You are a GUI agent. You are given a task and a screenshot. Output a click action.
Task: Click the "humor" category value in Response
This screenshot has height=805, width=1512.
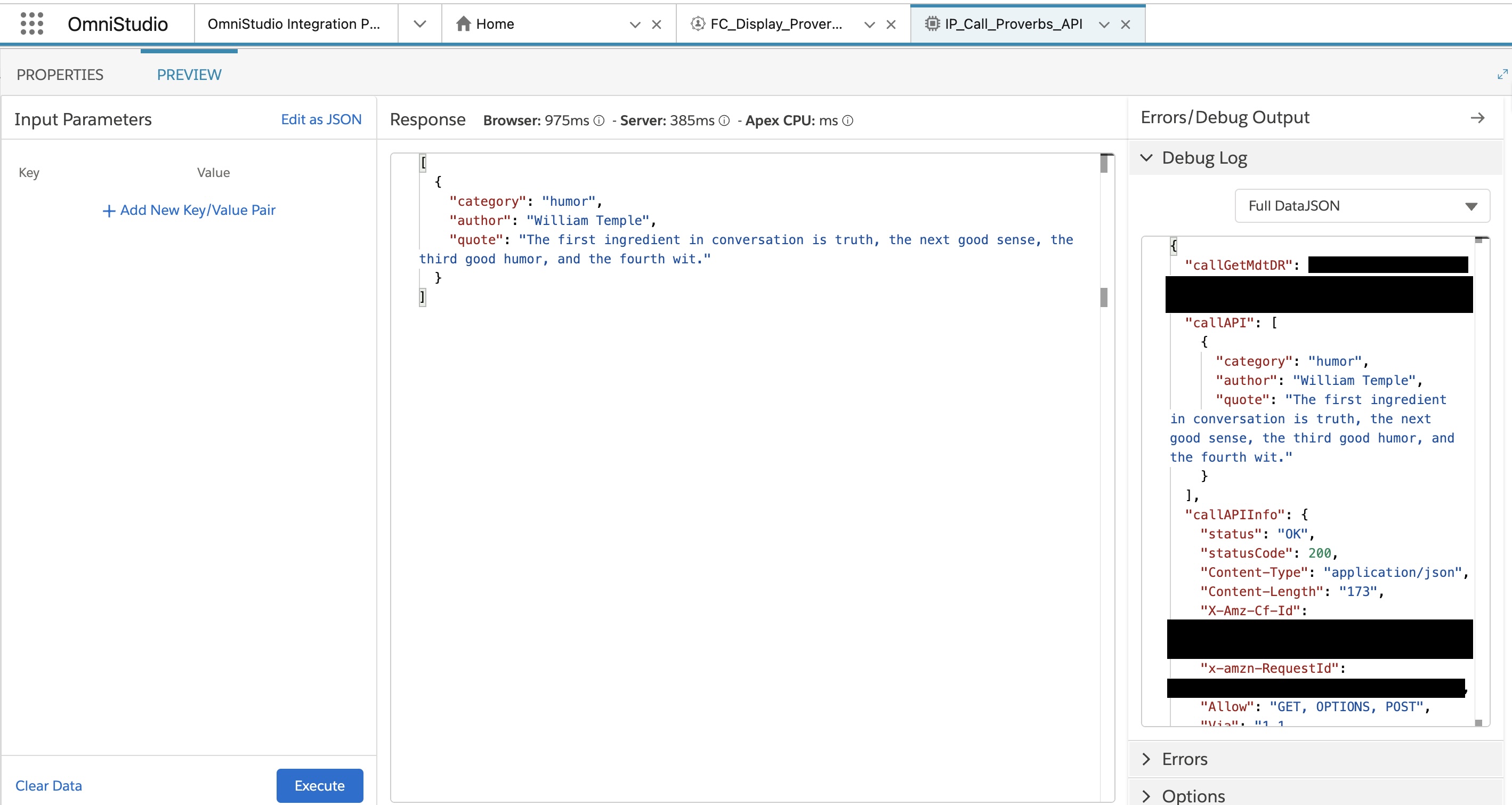(568, 202)
